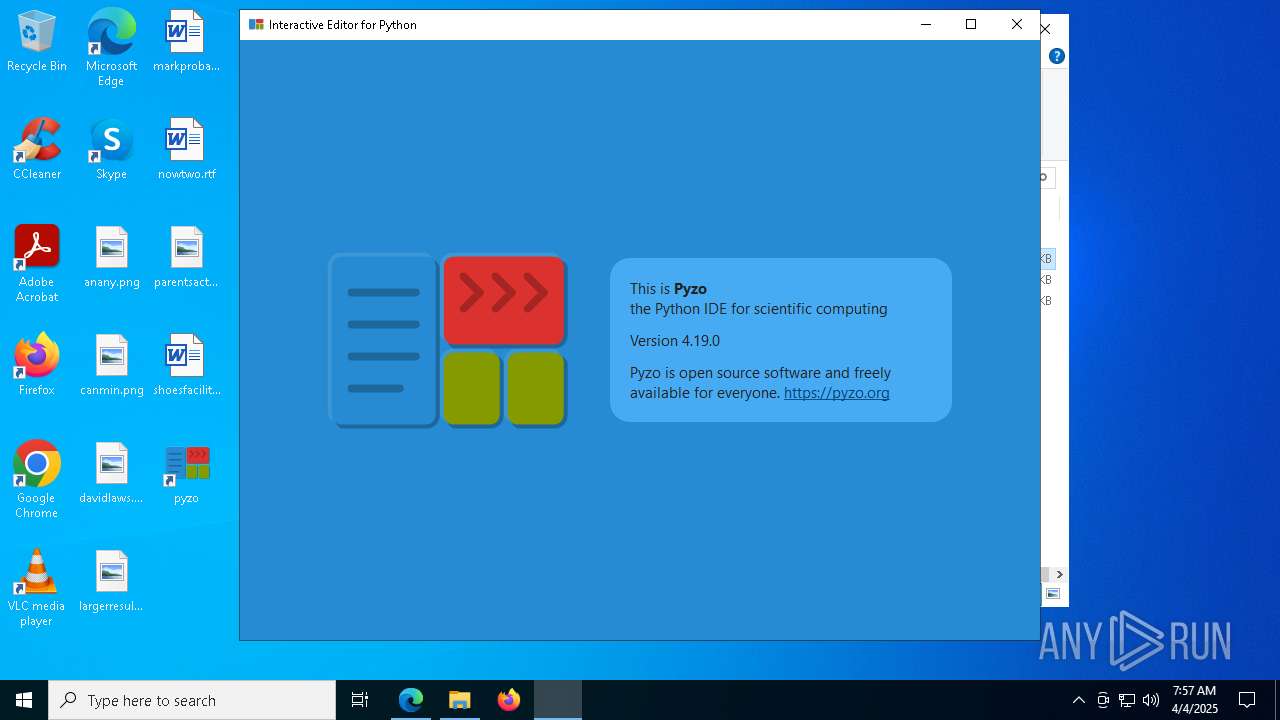Open the notification center icon
The image size is (1280, 720).
pyautogui.click(x=1247, y=700)
